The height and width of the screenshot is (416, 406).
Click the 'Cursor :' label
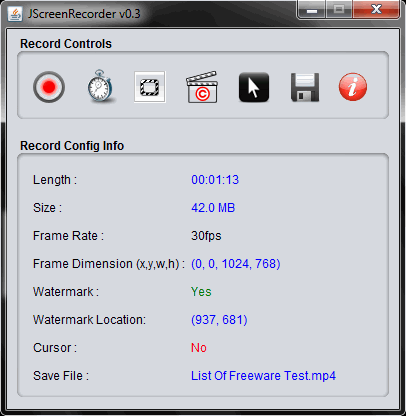tap(55, 348)
